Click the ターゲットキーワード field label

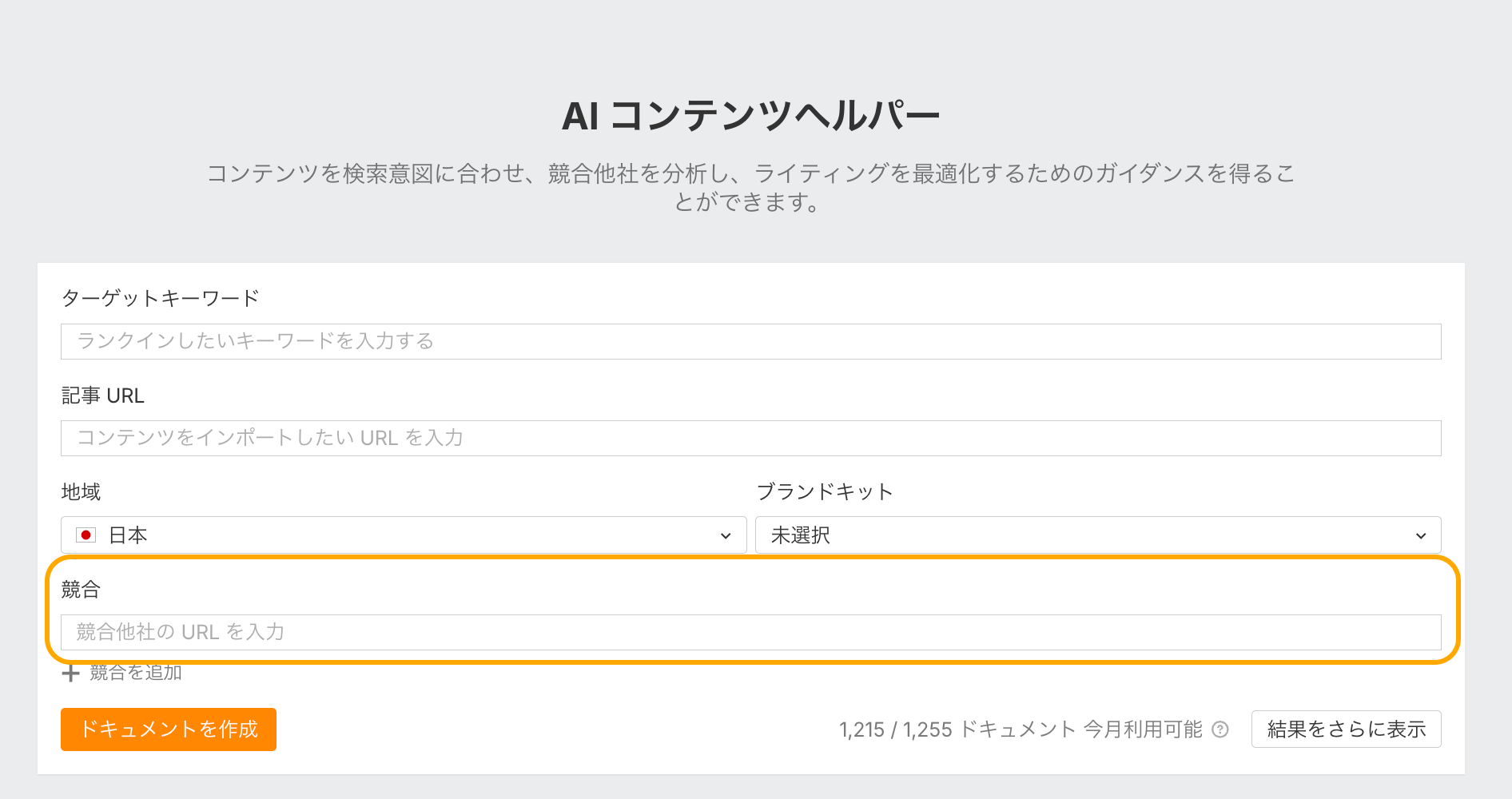coord(161,298)
